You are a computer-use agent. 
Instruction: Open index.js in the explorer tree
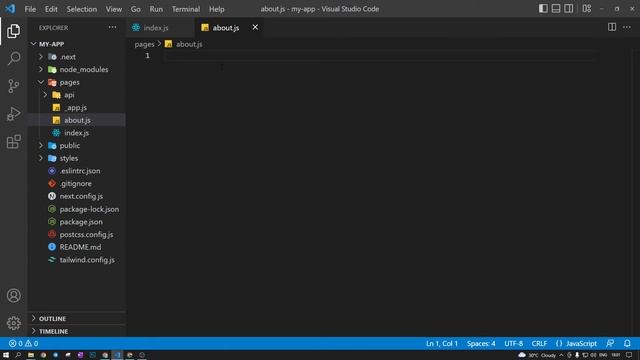coord(77,133)
